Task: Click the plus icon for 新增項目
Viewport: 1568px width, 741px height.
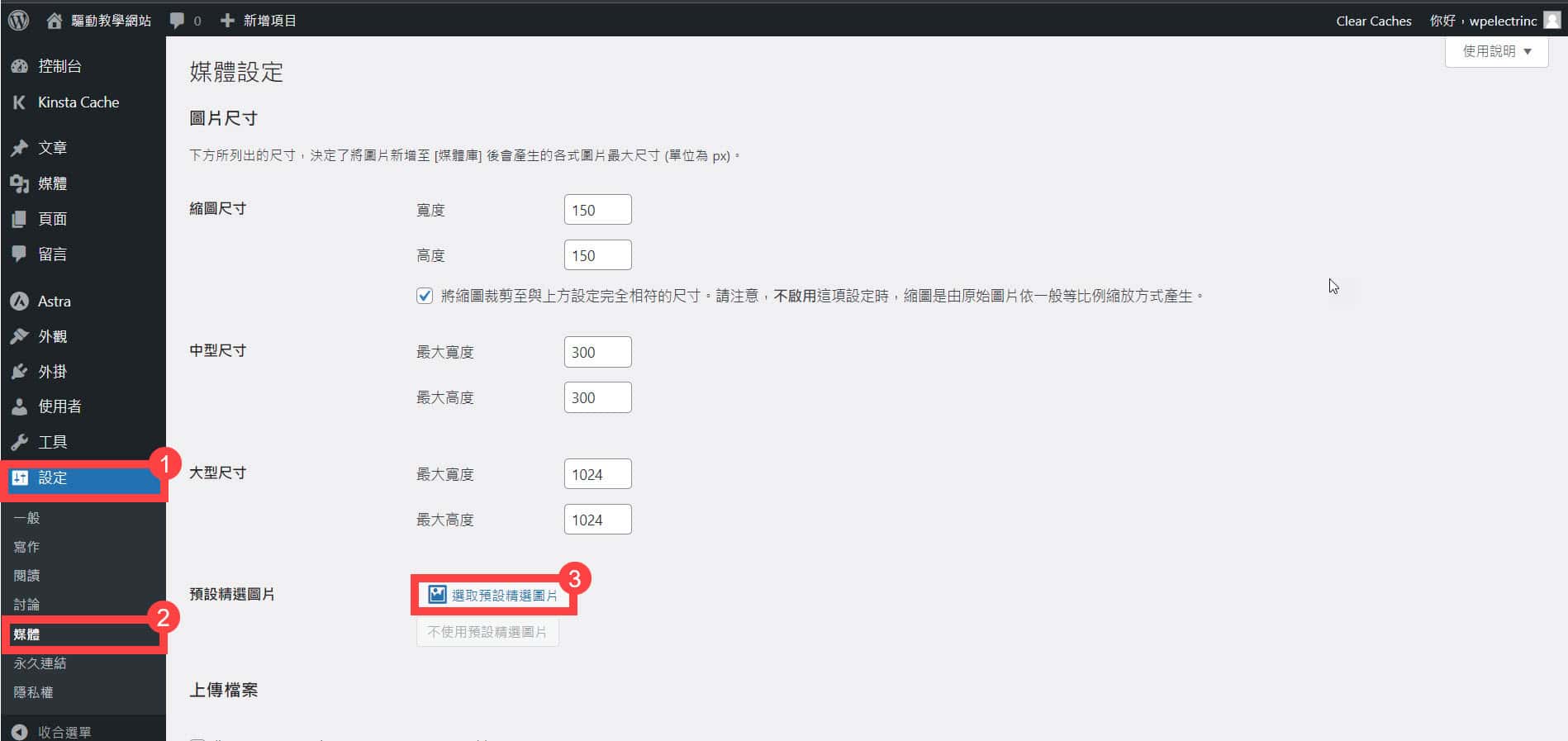Action: 227,20
